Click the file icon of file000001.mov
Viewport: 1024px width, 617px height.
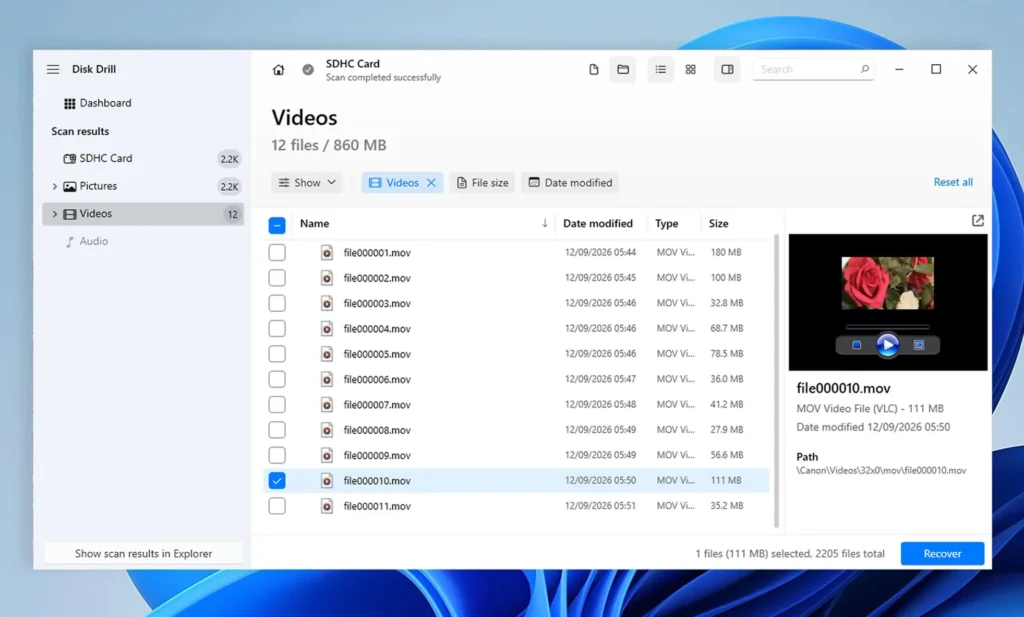coord(327,253)
